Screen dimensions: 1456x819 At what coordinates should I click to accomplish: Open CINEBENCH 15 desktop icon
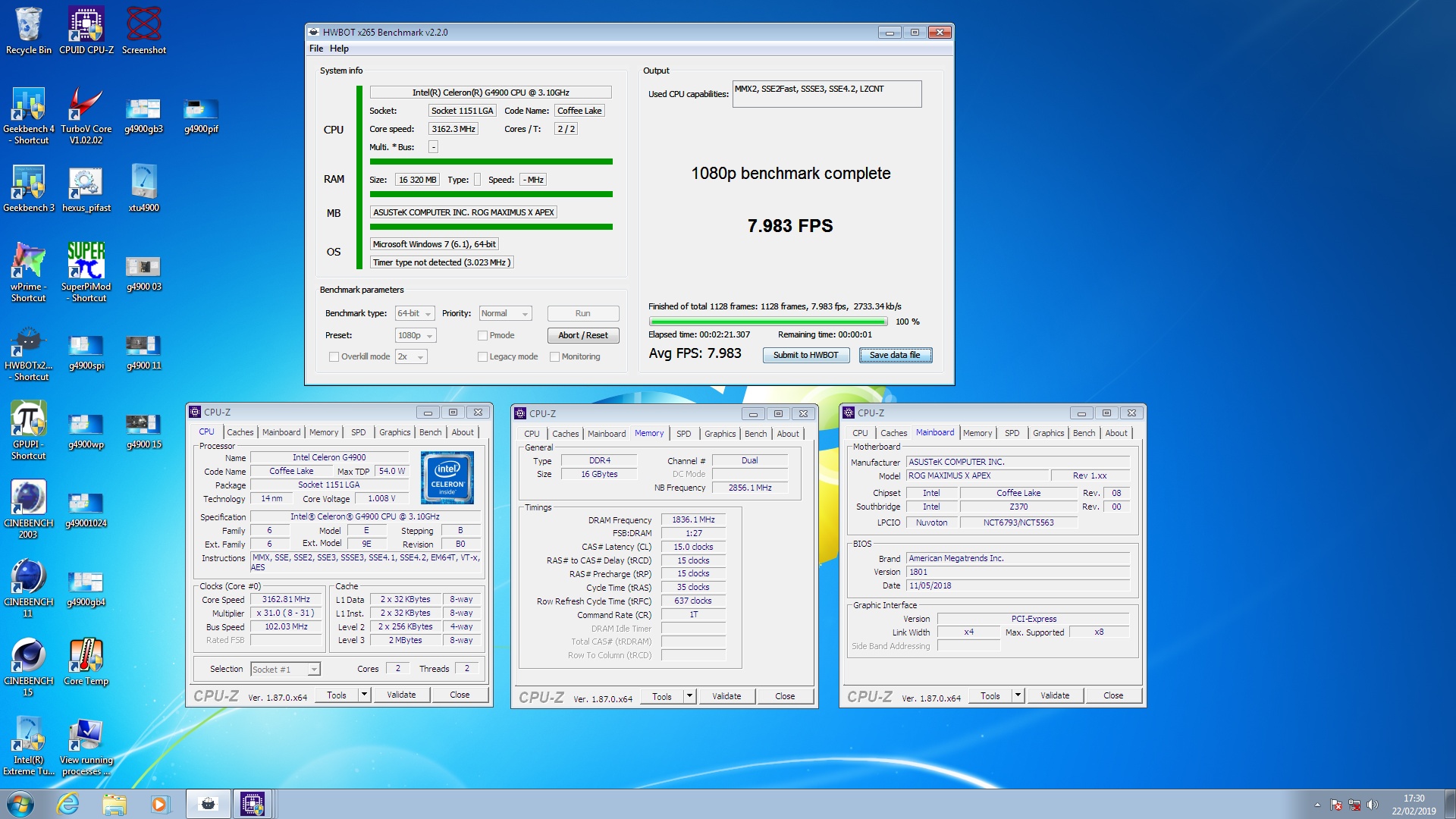(29, 667)
